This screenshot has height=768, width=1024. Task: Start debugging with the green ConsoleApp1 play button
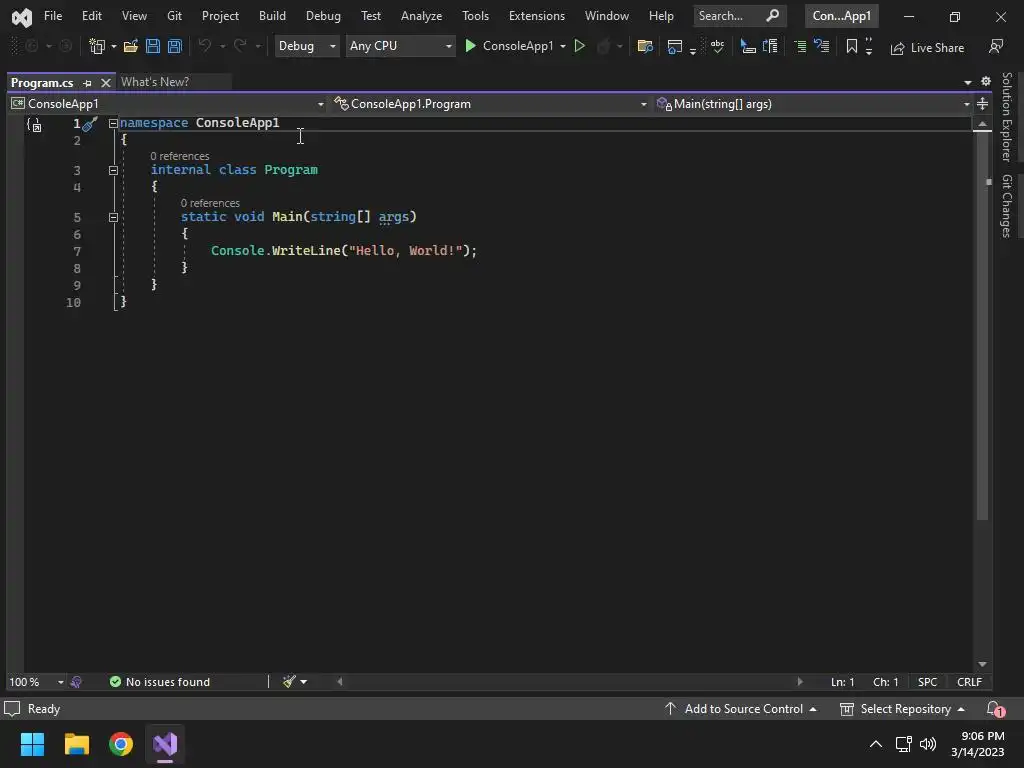pyautogui.click(x=509, y=46)
